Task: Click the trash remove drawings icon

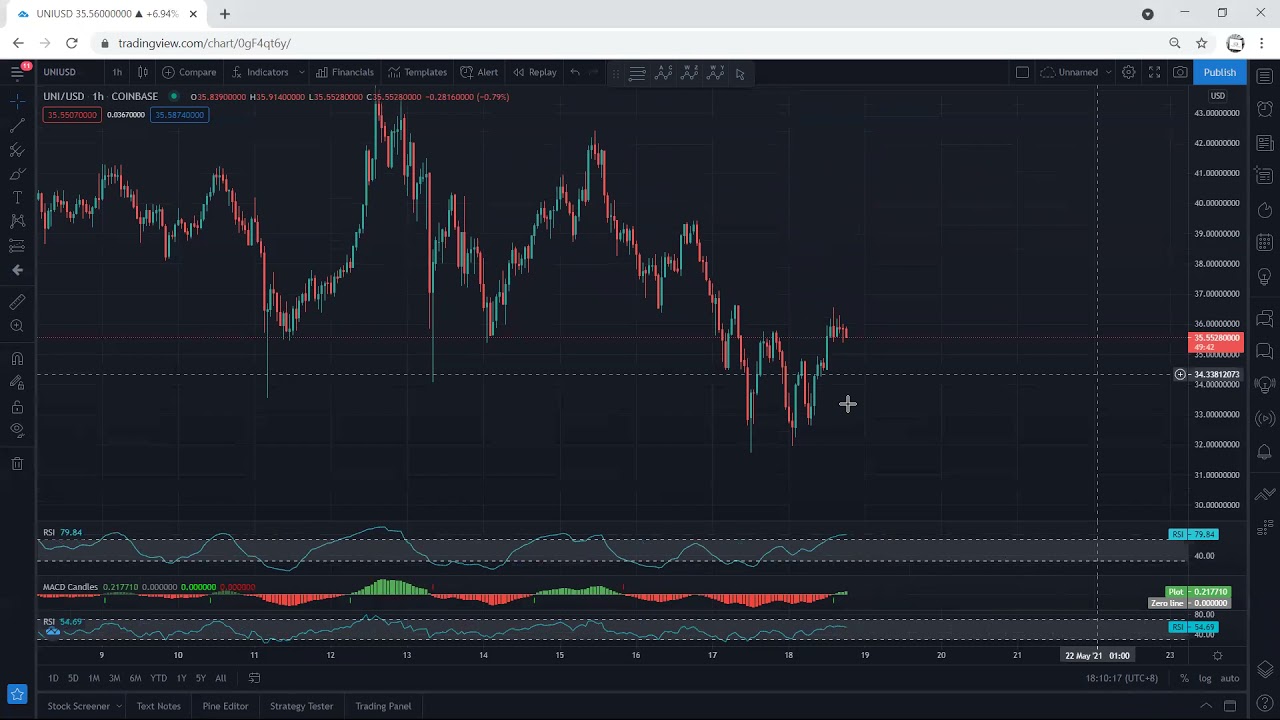Action: click(17, 464)
